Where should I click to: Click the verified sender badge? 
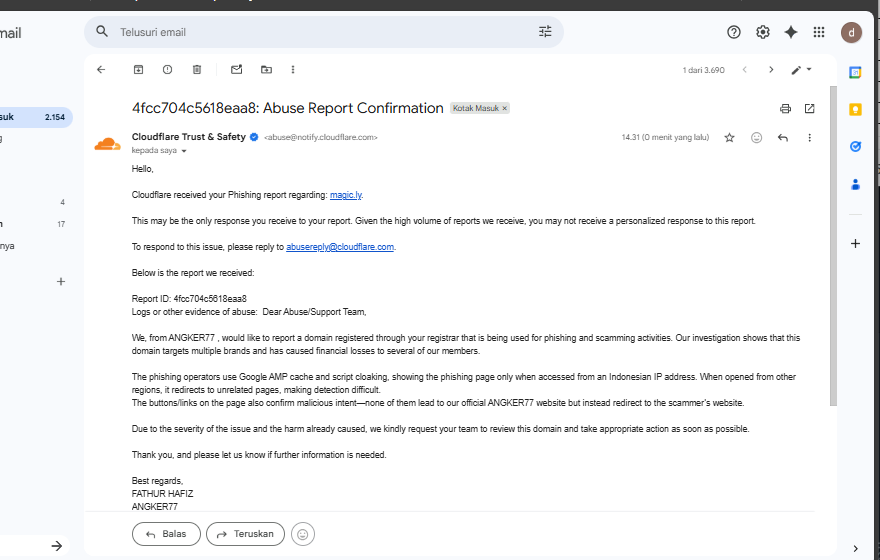[254, 137]
